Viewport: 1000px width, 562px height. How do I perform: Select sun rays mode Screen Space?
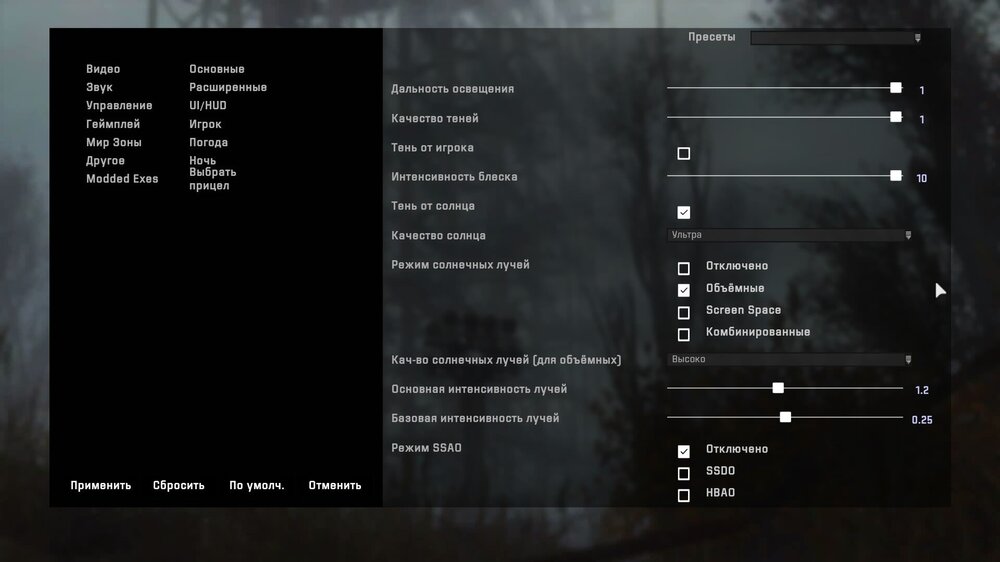pos(684,313)
